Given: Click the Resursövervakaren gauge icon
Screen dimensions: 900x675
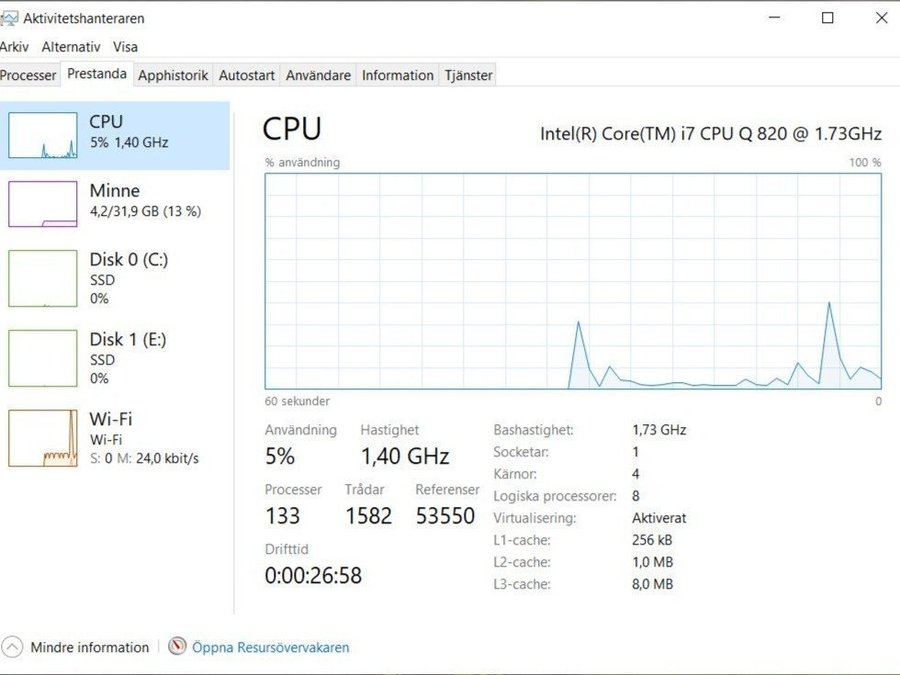Looking at the screenshot, I should coord(178,646).
